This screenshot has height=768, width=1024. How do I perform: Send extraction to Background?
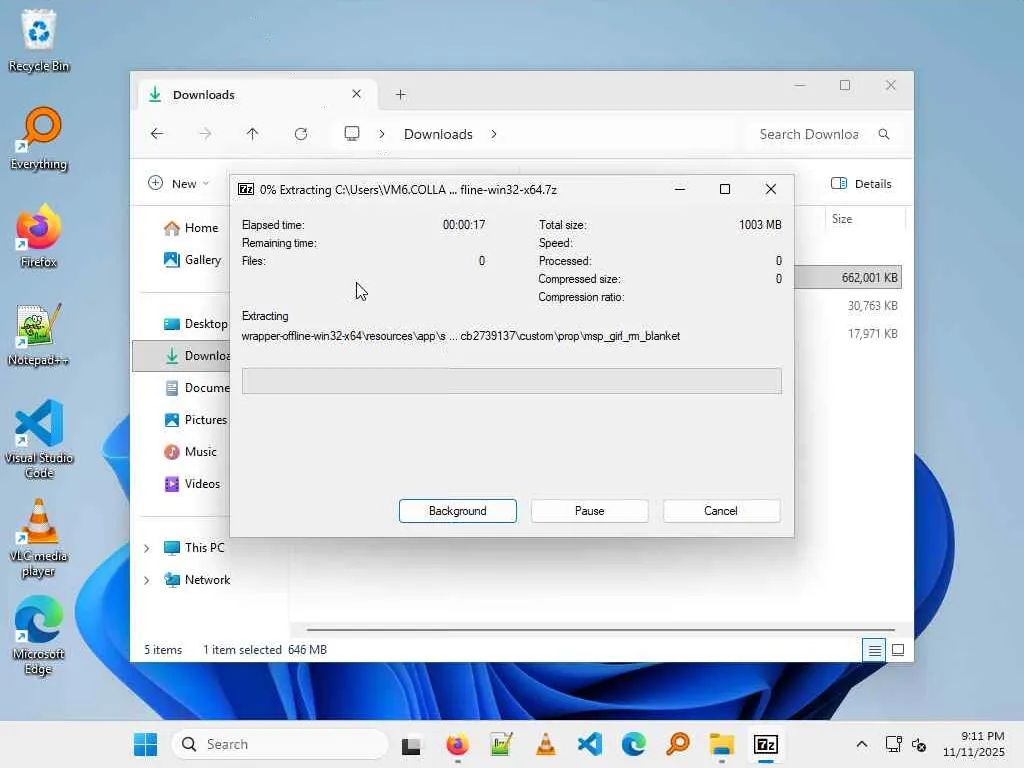pos(457,511)
